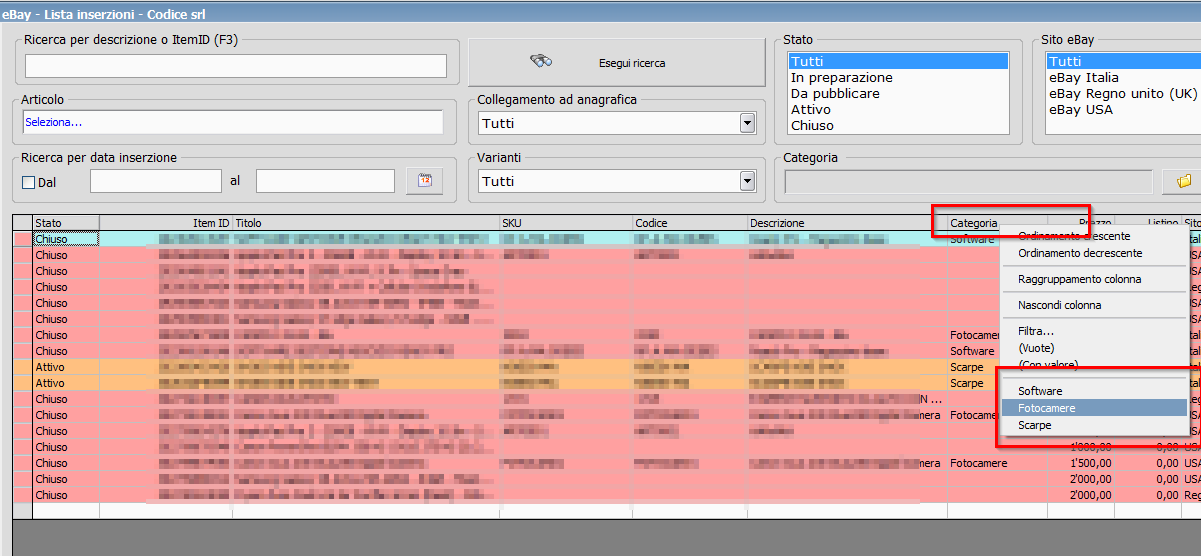Image resolution: width=1201 pixels, height=556 pixels.
Task: Enable the Dal date checkbox
Action: click(x=29, y=182)
